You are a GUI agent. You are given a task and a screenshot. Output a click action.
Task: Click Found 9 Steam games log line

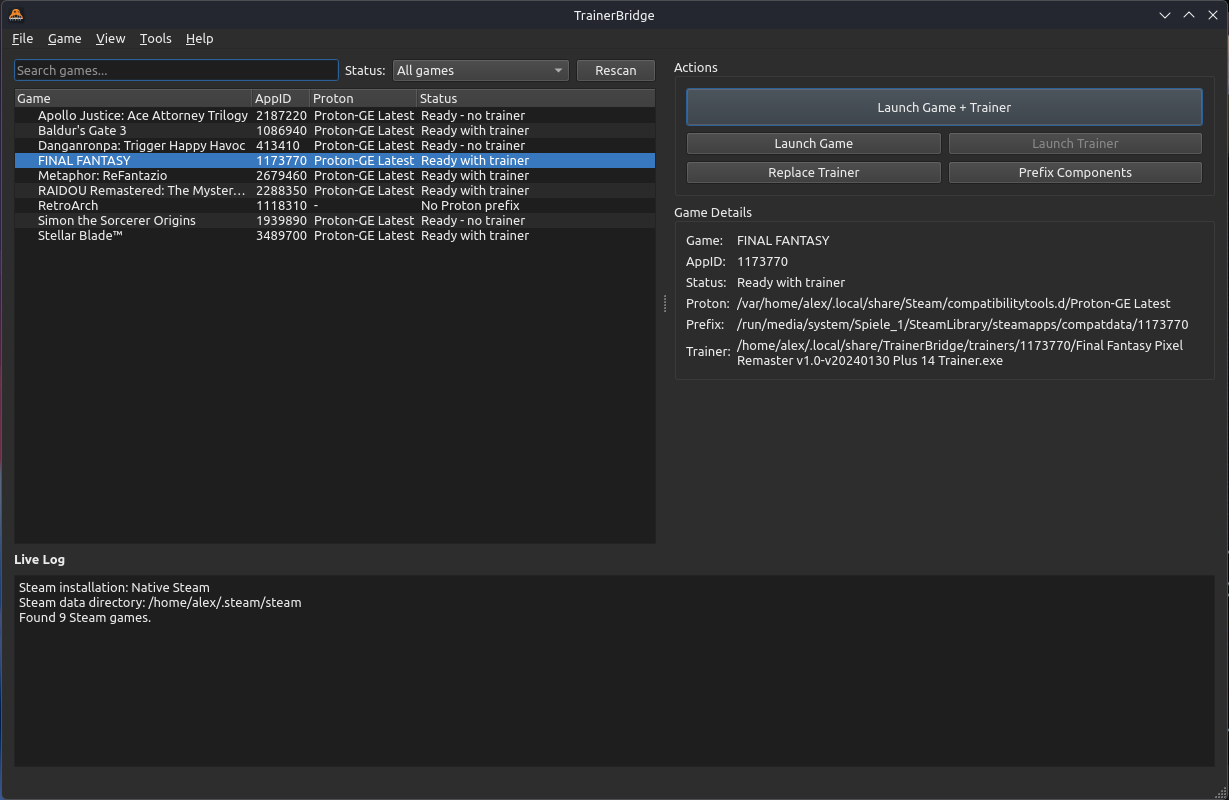point(85,617)
